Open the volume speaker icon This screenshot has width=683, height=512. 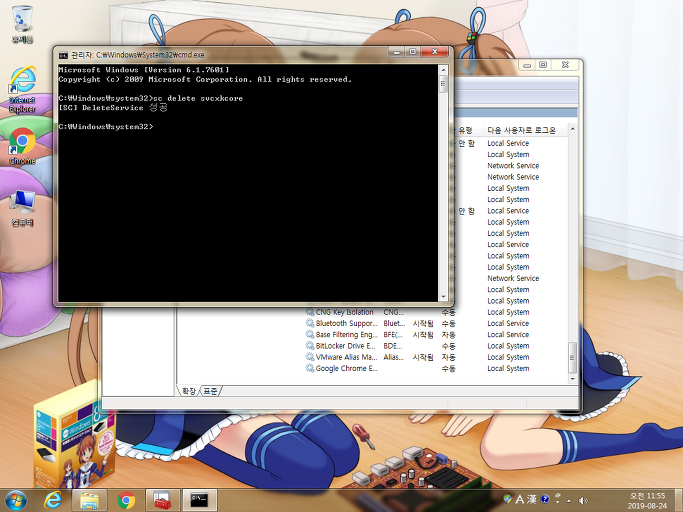click(x=583, y=501)
